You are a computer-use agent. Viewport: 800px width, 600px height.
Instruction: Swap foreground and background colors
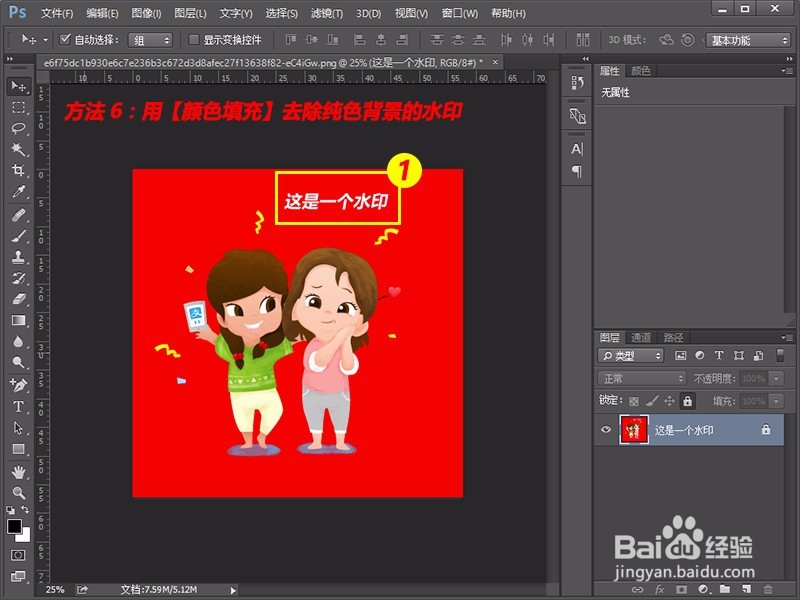coord(25,509)
